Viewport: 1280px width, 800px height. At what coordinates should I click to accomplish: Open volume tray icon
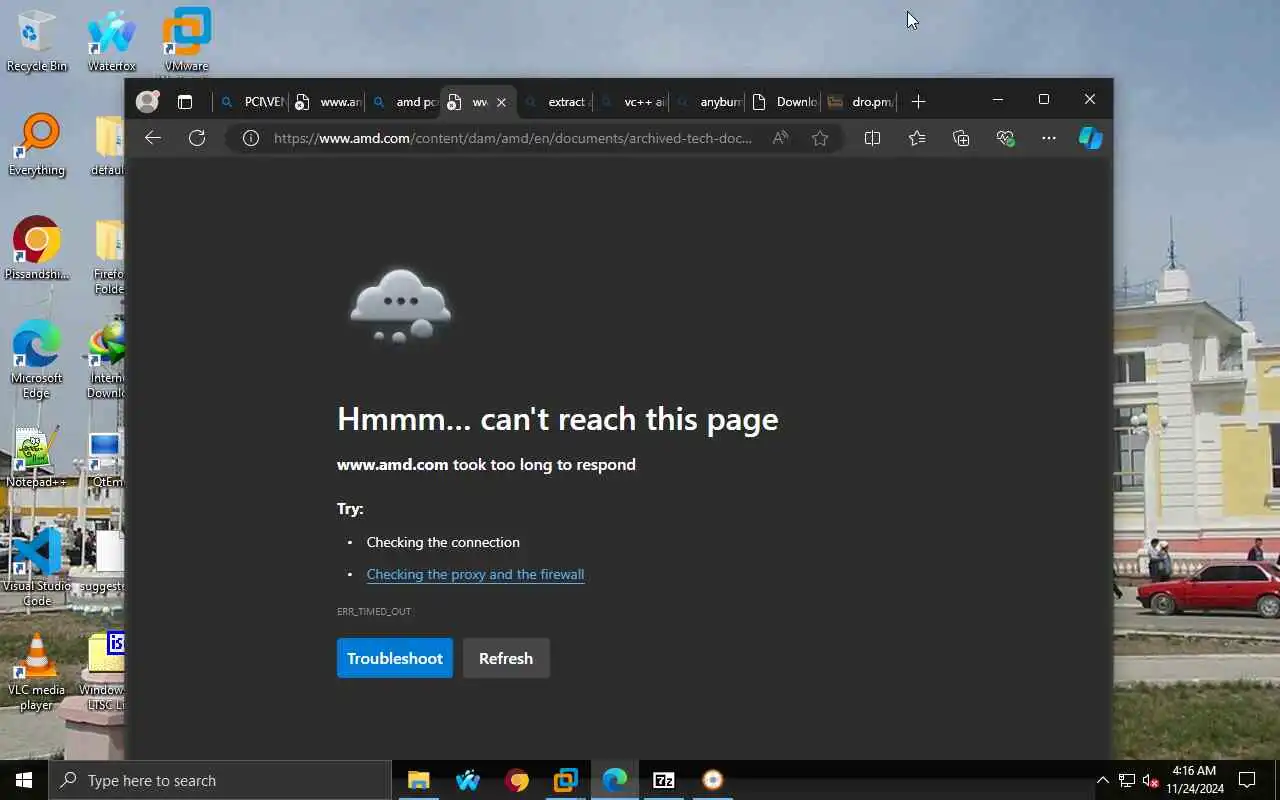click(x=1150, y=780)
